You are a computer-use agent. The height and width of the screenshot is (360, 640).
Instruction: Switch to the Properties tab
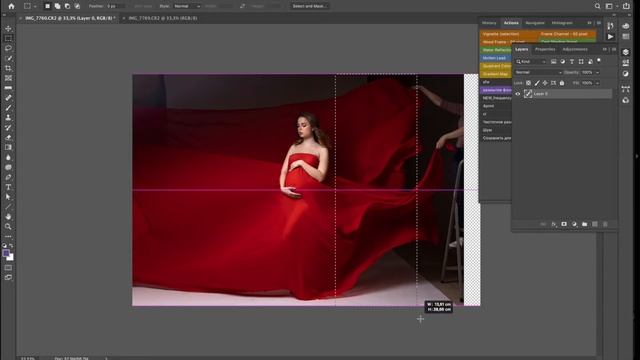click(x=545, y=49)
